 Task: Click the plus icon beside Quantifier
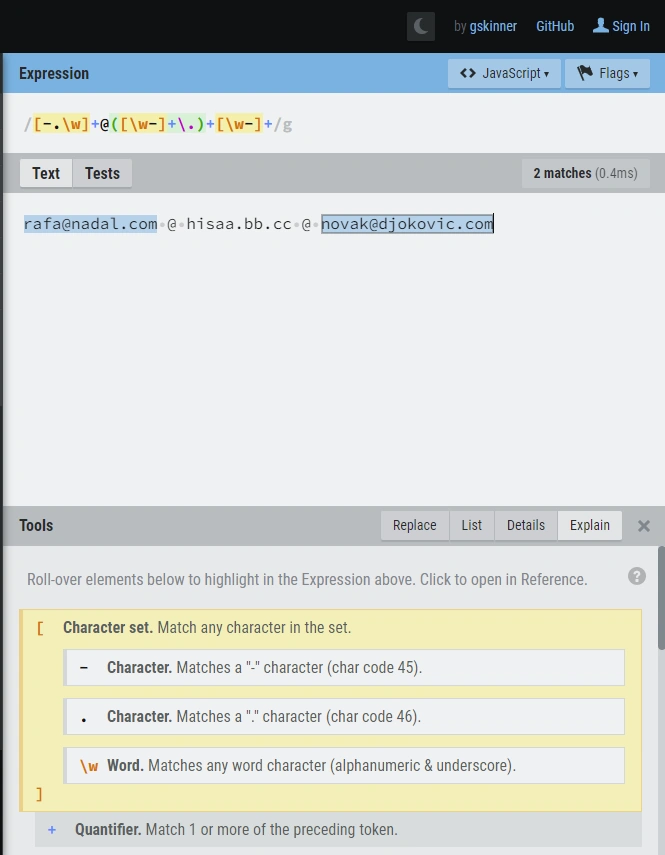[x=52, y=829]
